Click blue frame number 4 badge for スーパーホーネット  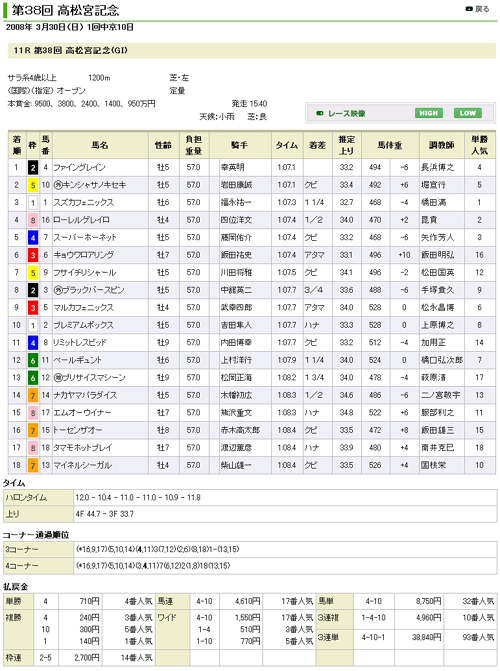point(33,238)
